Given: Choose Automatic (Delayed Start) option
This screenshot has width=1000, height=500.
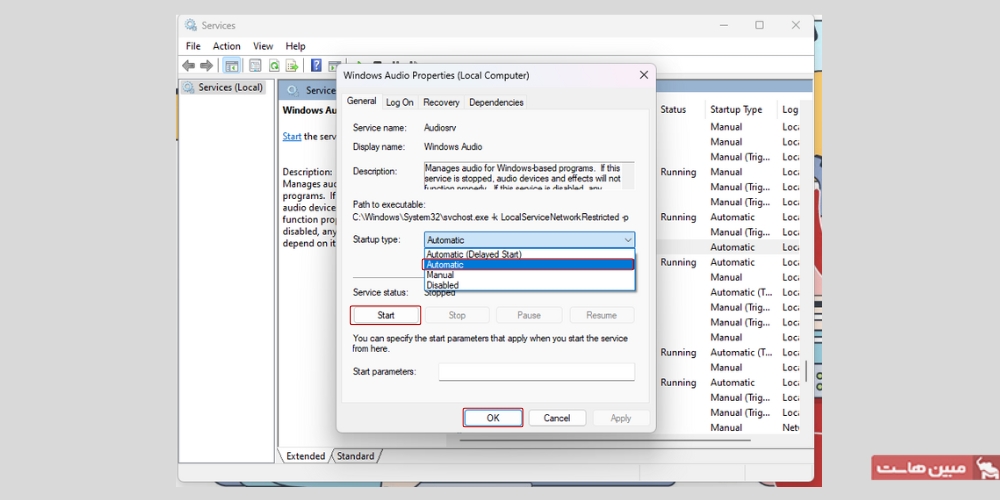Looking at the screenshot, I should (x=474, y=254).
